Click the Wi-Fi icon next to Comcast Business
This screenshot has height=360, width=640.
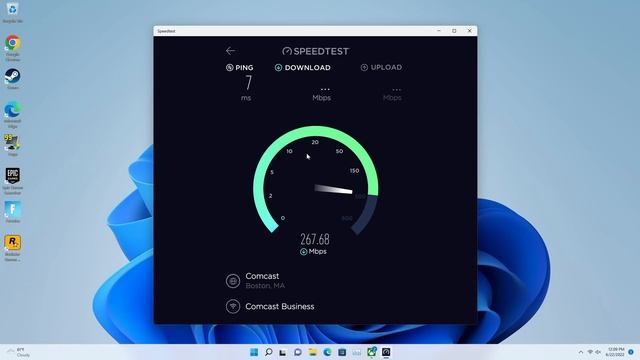click(x=233, y=306)
